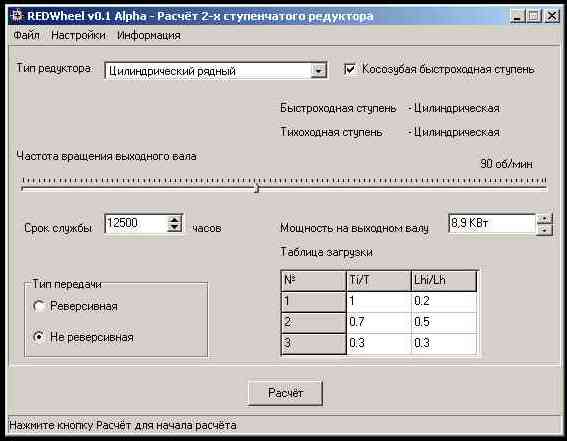Open the Информация menu

tap(149, 35)
